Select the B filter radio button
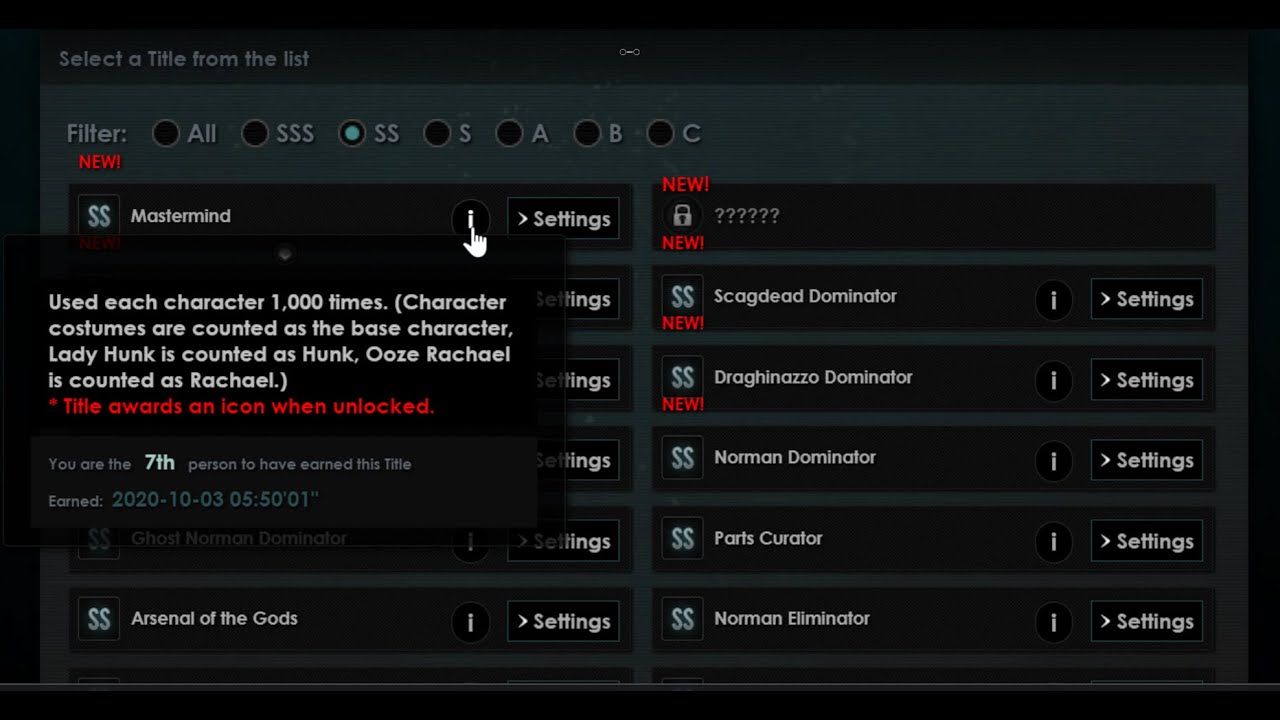This screenshot has height=720, width=1280. (587, 133)
